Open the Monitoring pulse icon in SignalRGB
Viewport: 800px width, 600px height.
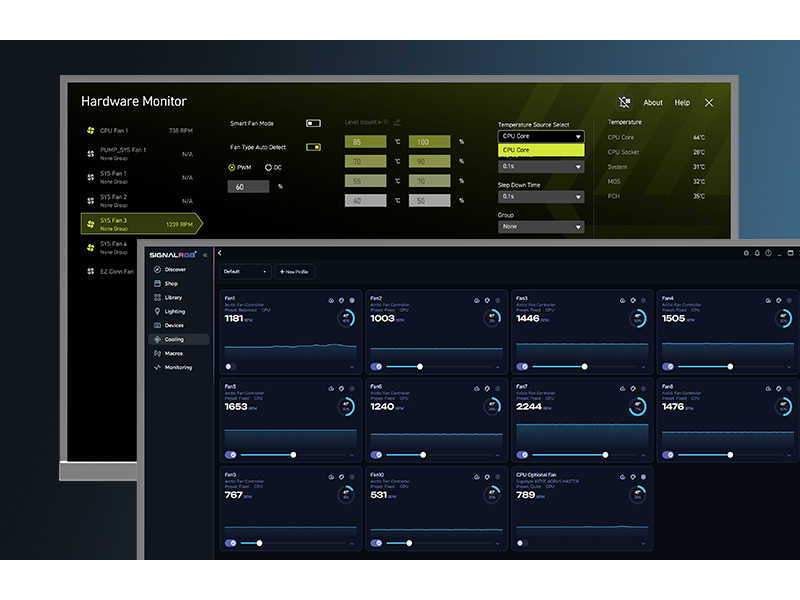point(157,367)
